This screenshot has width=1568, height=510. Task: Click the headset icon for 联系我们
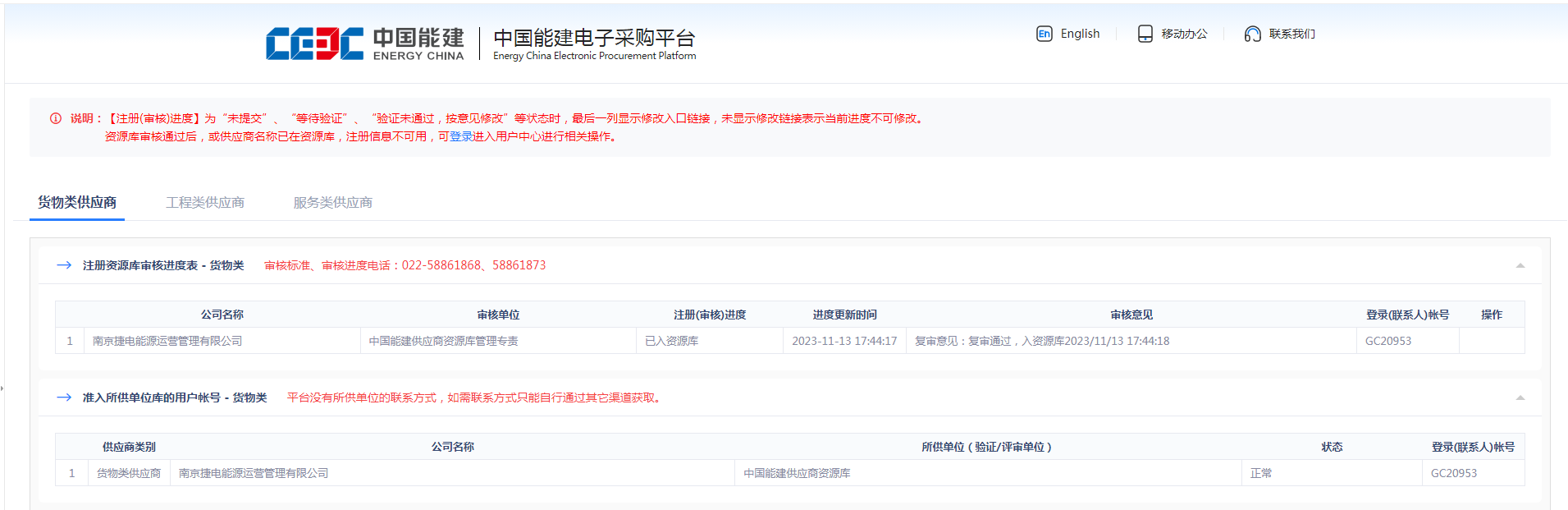click(x=1252, y=34)
